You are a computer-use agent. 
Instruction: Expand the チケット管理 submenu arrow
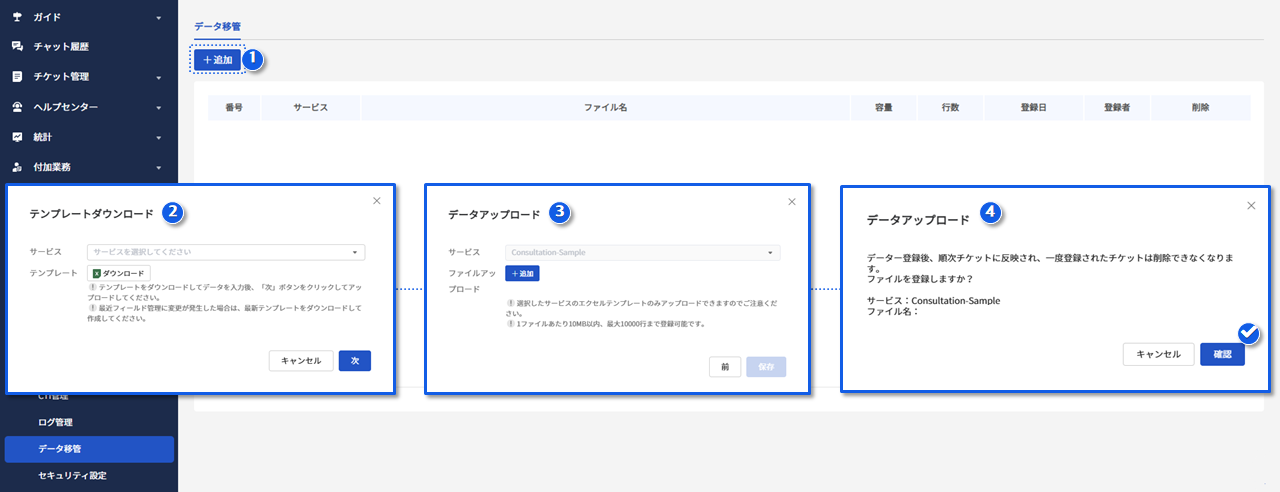pos(158,78)
